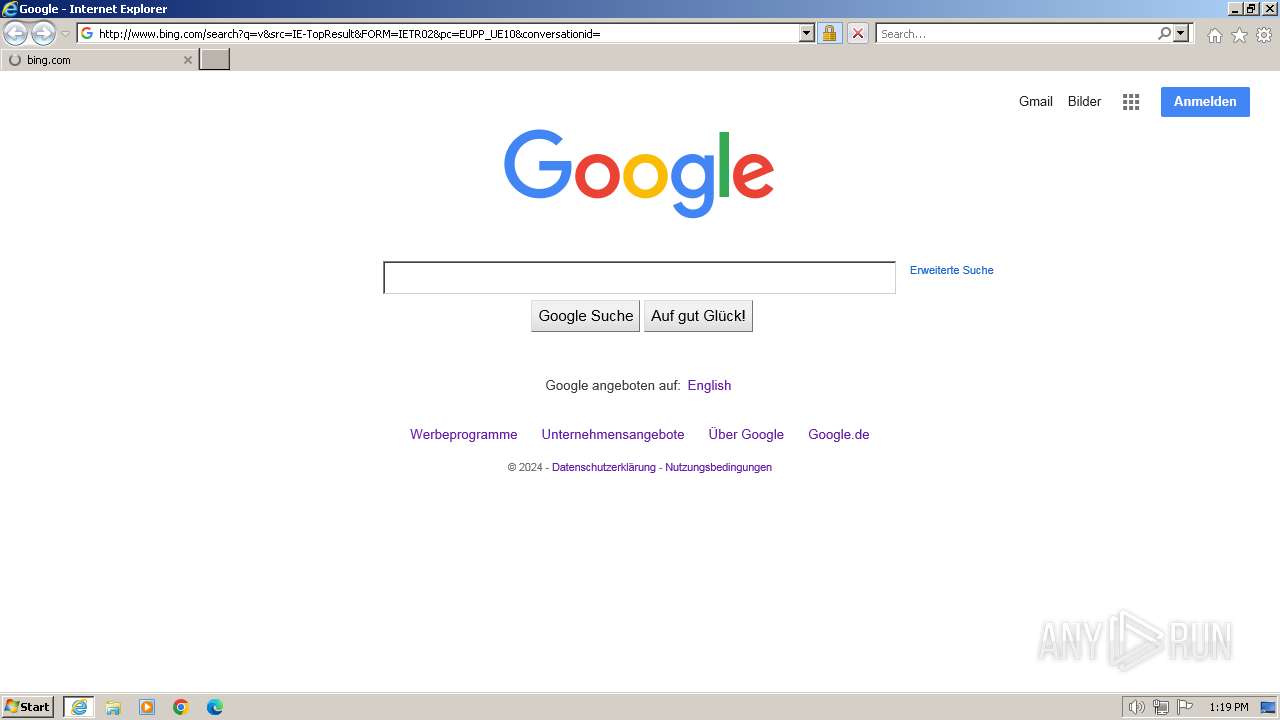Open Nutzungsbedingungen link

coord(718,467)
